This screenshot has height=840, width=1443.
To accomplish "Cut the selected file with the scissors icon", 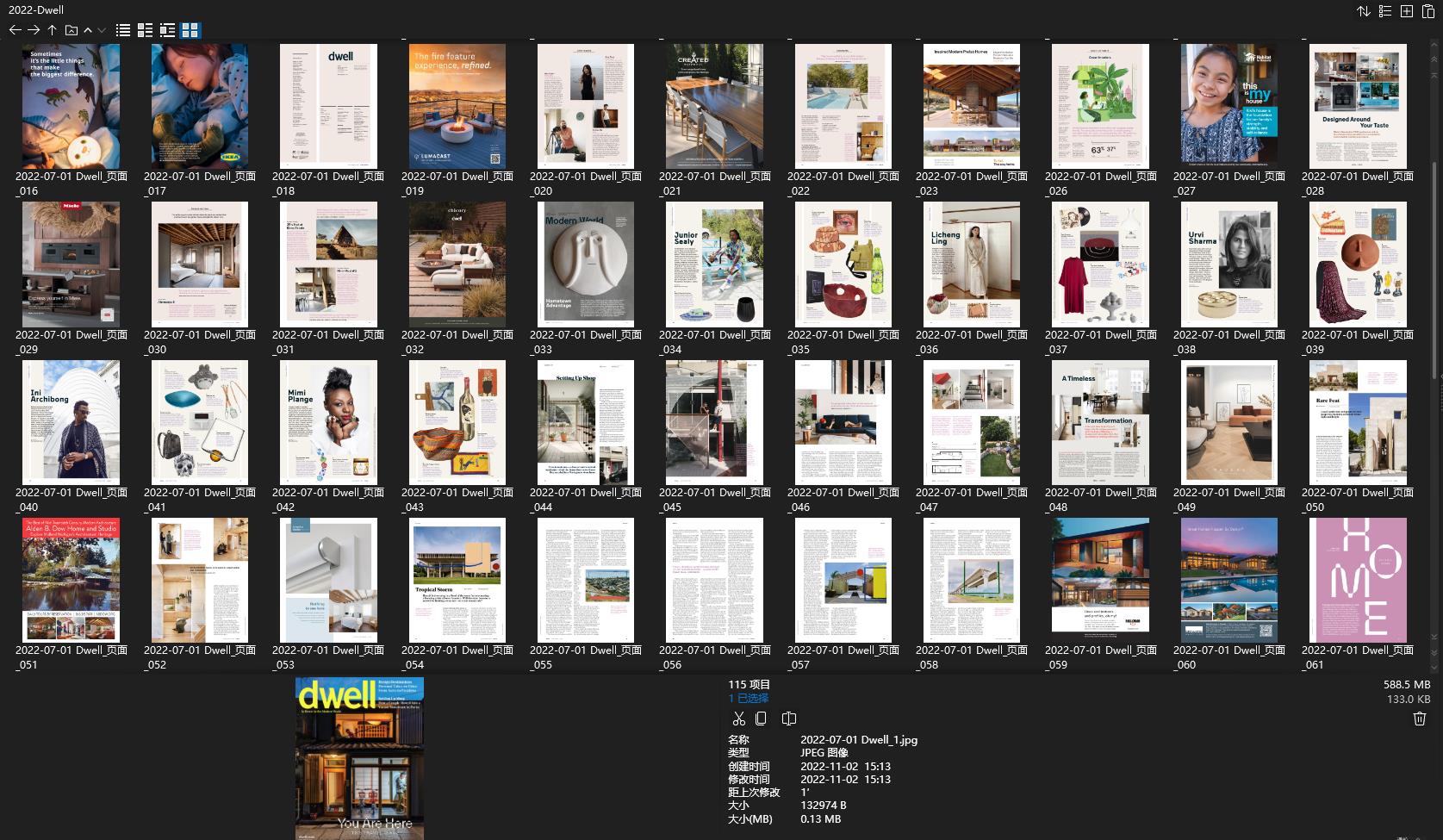I will point(738,718).
